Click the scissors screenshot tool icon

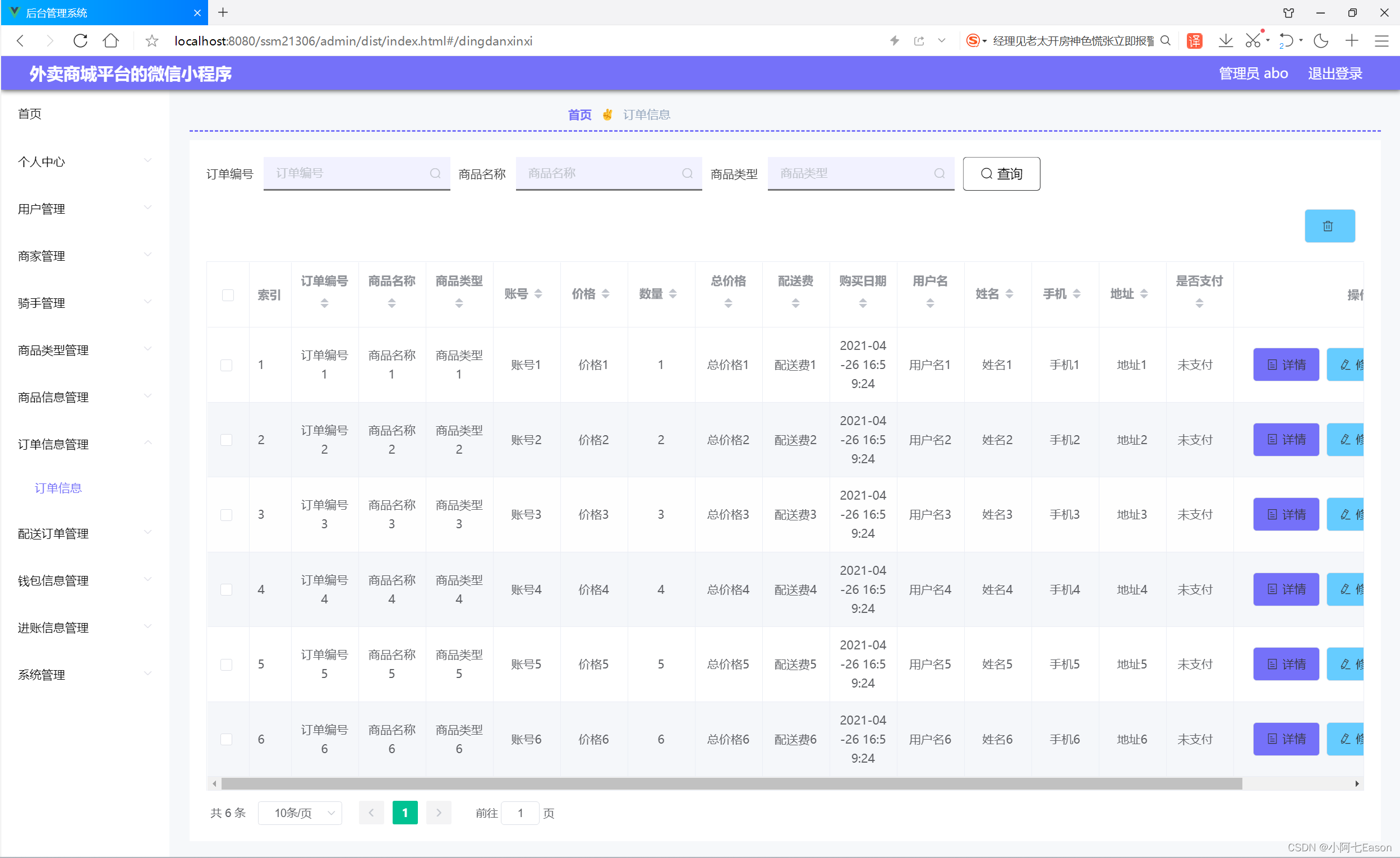click(x=1253, y=41)
